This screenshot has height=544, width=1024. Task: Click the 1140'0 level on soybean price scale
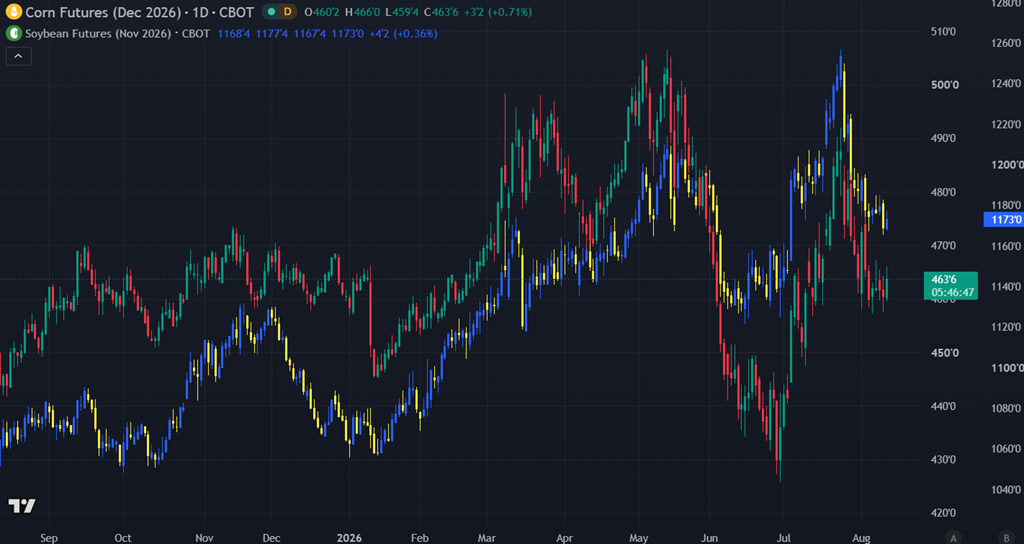pyautogui.click(x=1006, y=287)
